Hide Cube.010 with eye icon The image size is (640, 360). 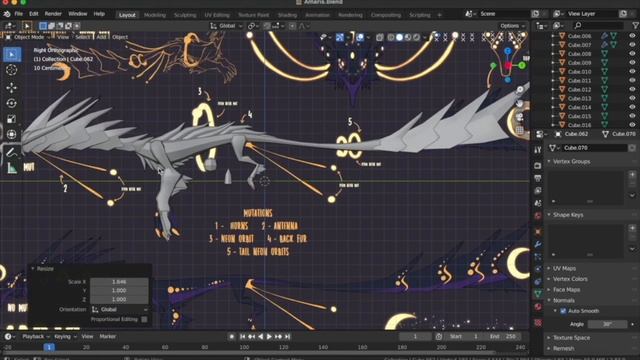point(632,71)
